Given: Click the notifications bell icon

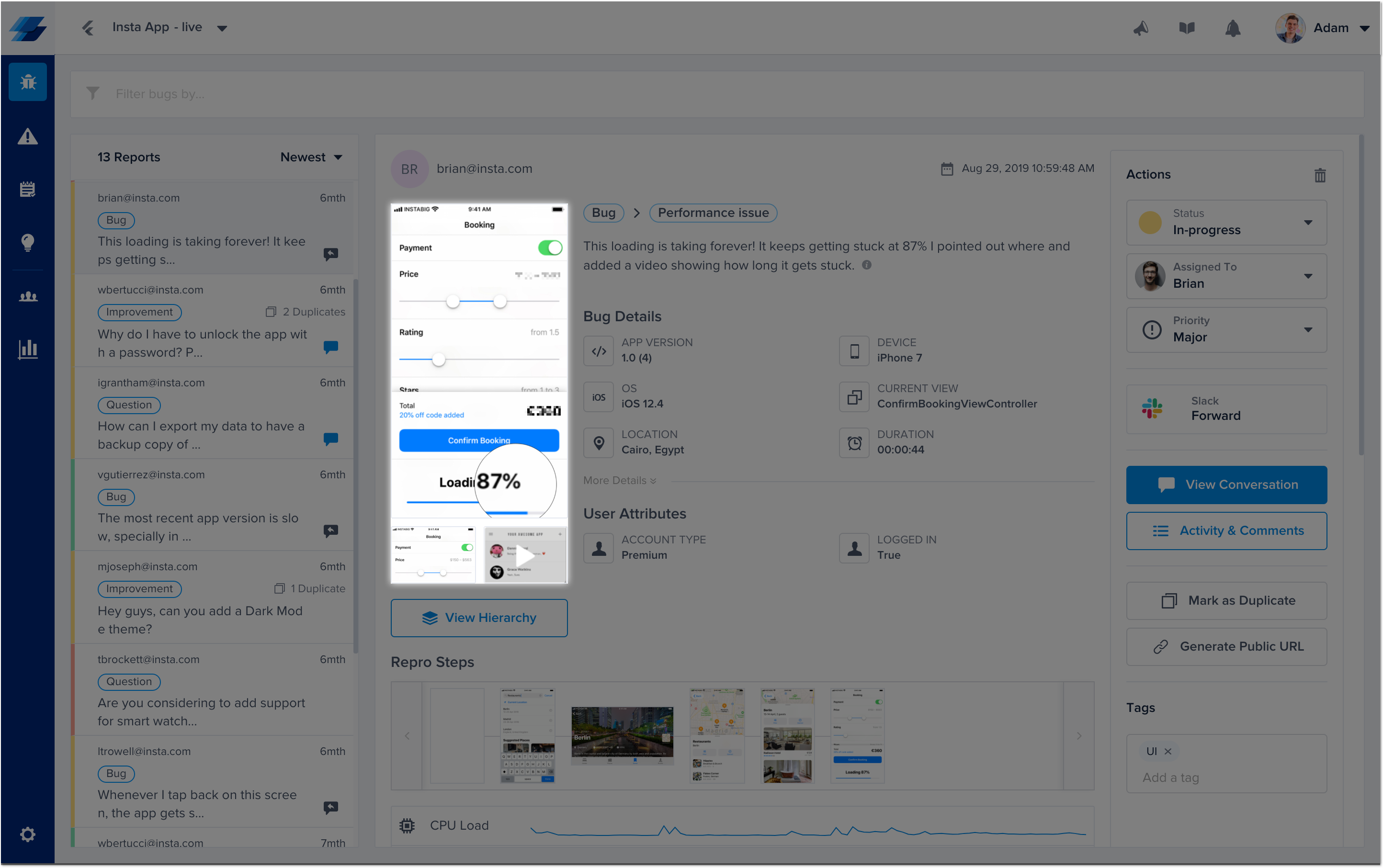Looking at the screenshot, I should pos(1233,28).
